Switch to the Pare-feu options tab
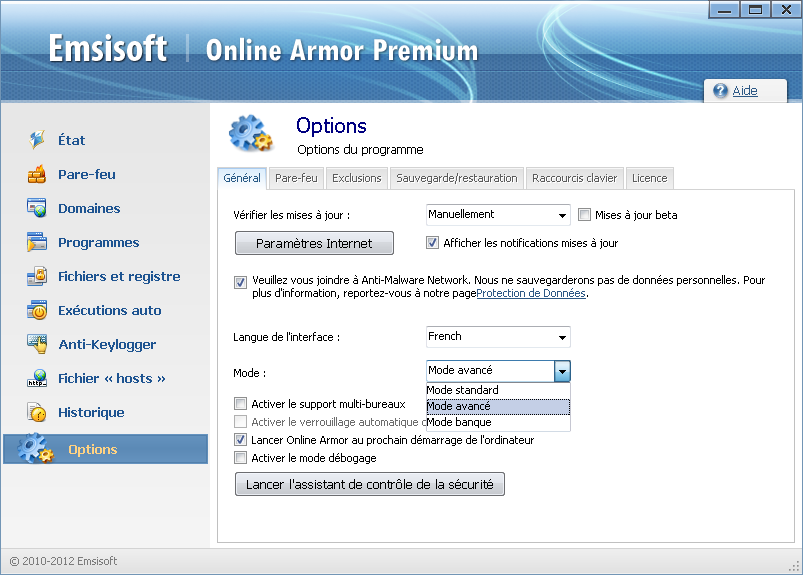Viewport: 803px width, 575px height. pyautogui.click(x=296, y=178)
